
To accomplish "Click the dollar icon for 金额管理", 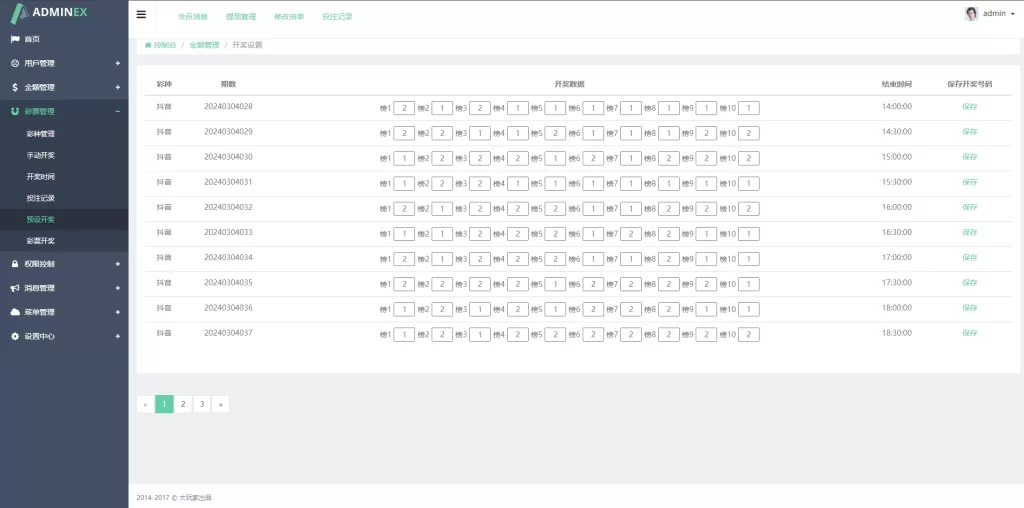I will [x=15, y=87].
